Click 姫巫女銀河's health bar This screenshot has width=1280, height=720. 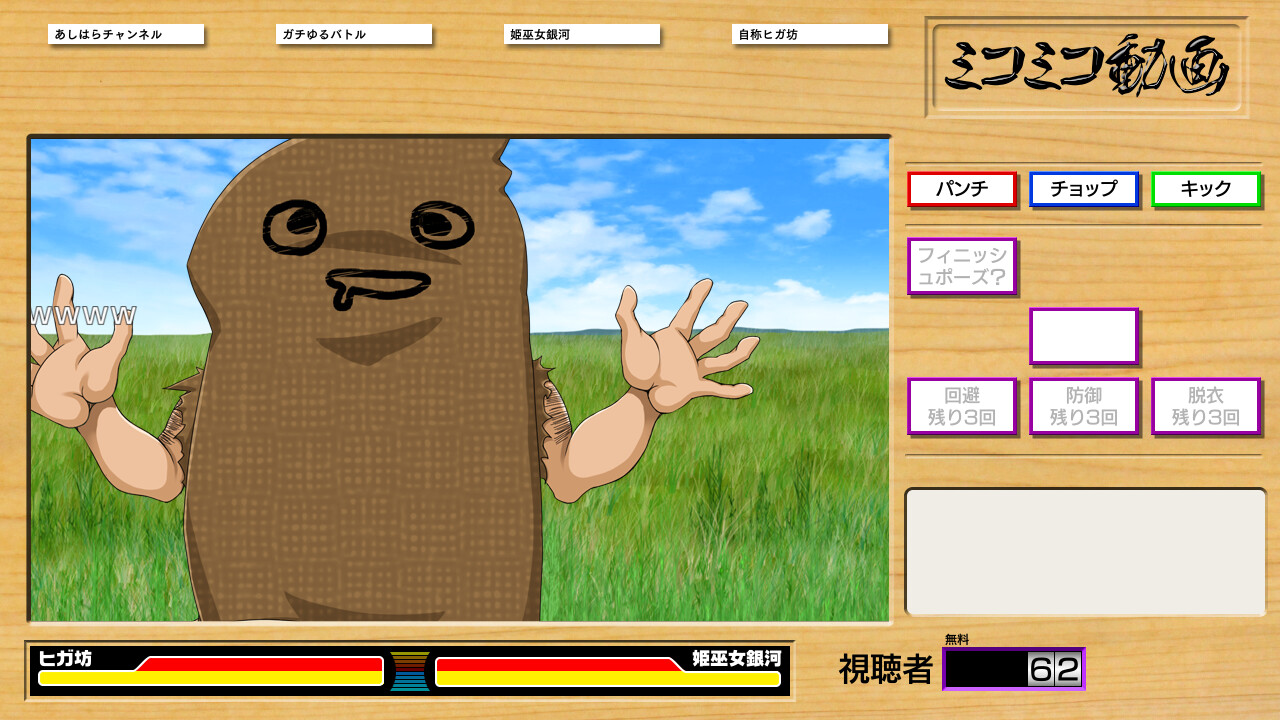(x=608, y=672)
